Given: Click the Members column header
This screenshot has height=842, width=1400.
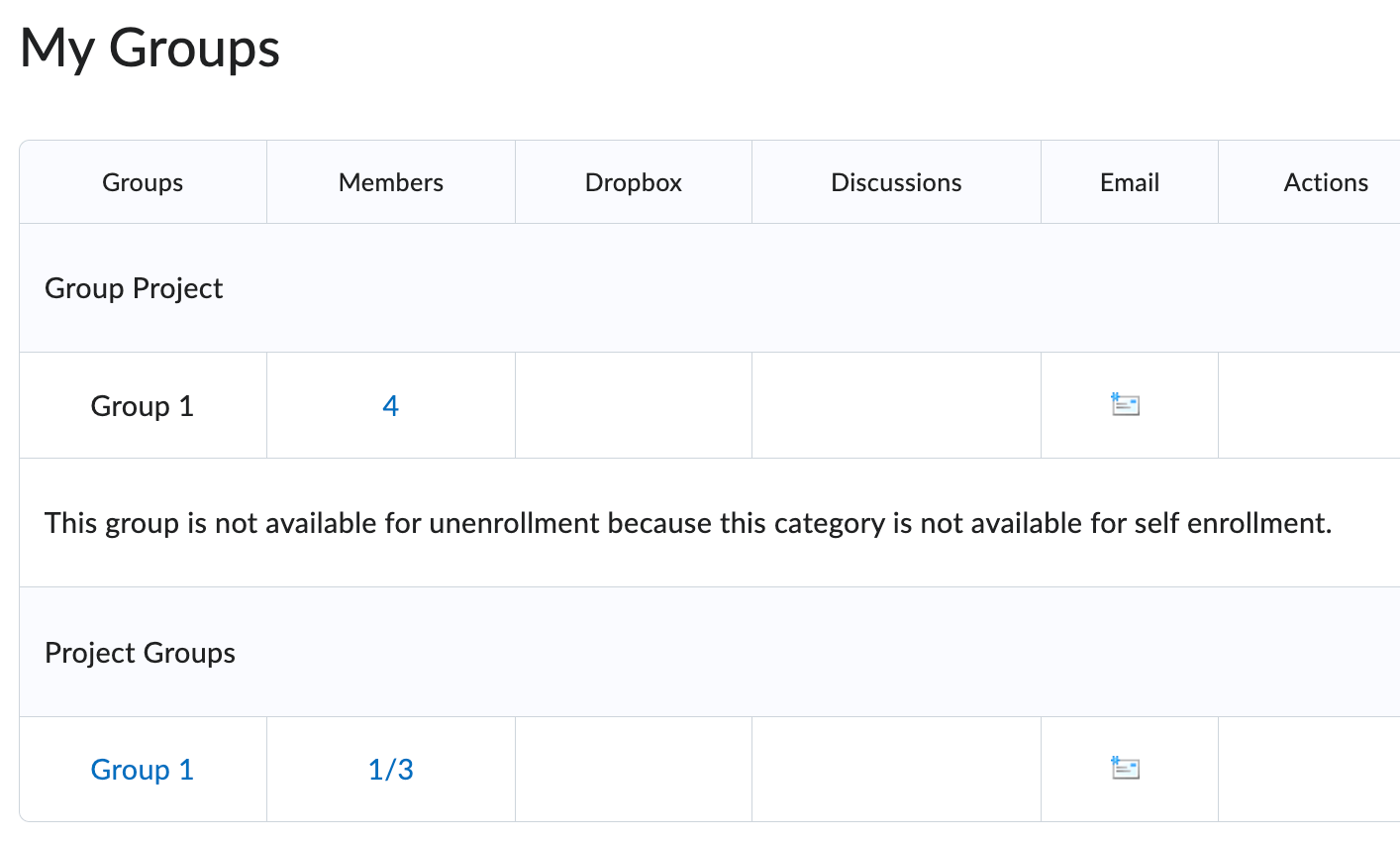Looking at the screenshot, I should pos(390,182).
